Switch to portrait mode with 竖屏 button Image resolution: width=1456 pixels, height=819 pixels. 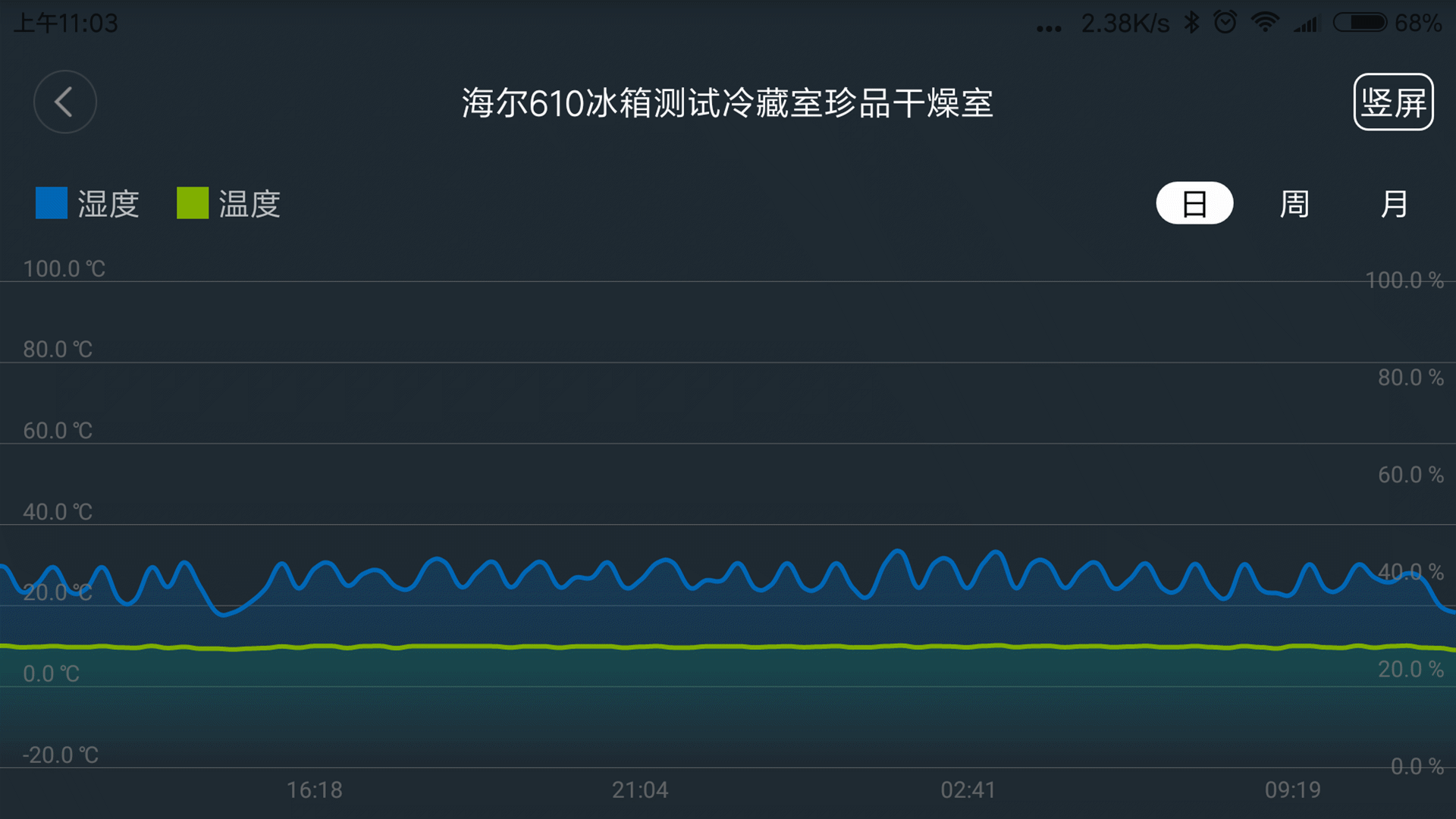tap(1393, 102)
